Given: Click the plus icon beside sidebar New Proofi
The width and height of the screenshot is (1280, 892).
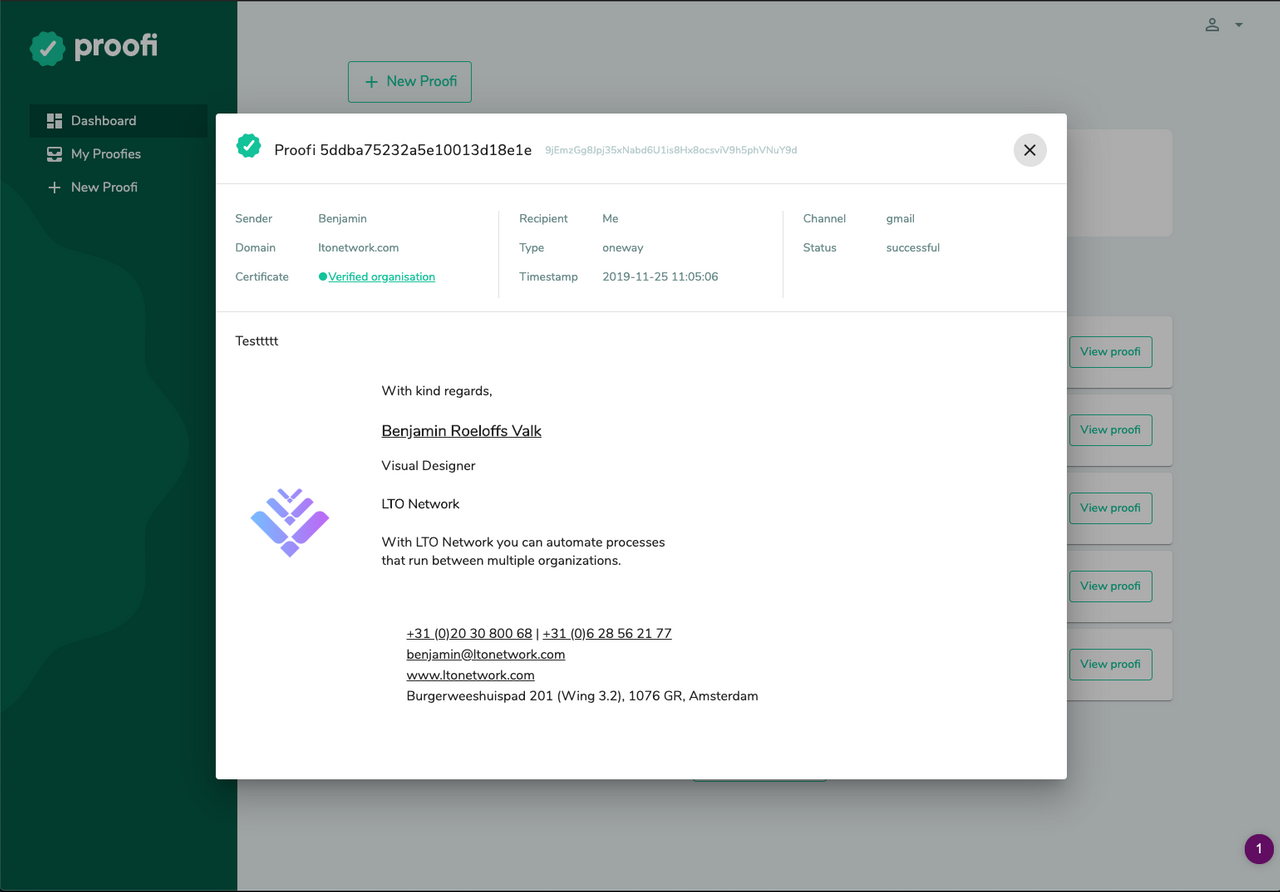Looking at the screenshot, I should pos(54,187).
